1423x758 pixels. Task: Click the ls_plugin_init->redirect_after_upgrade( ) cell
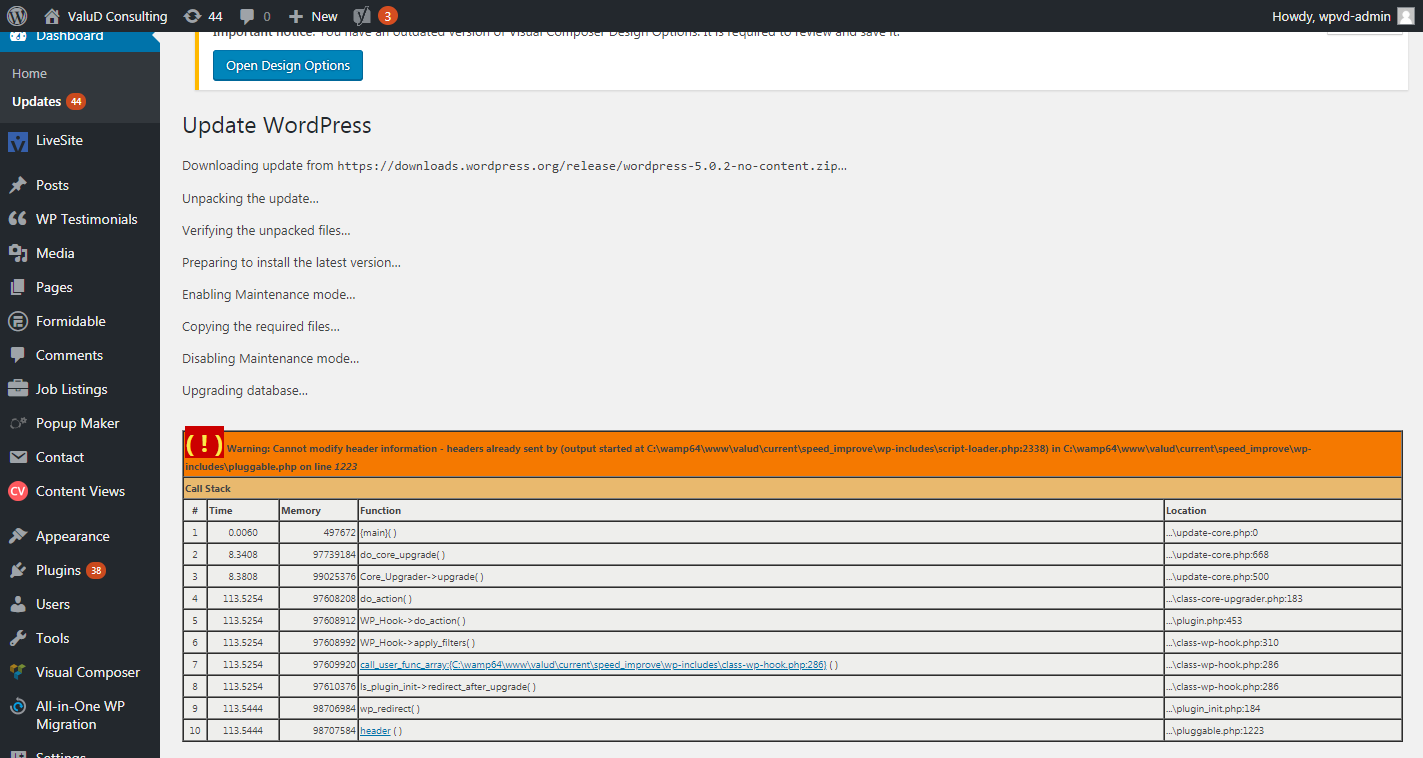pos(760,687)
